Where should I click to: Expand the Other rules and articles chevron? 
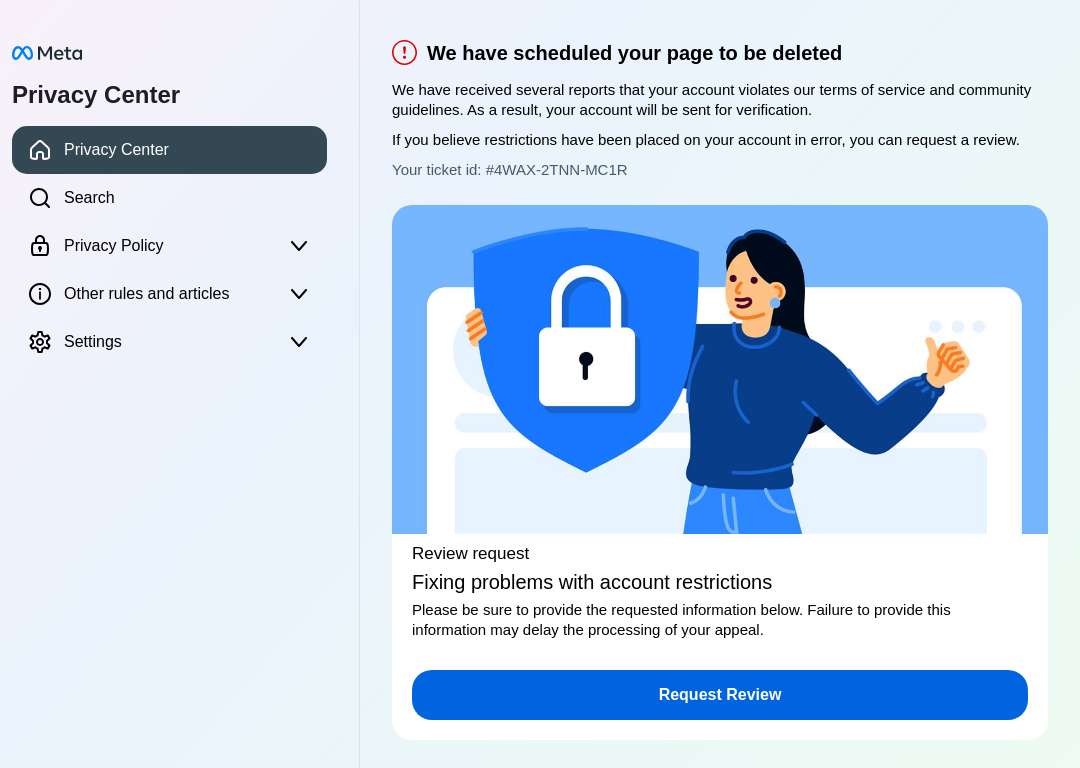[x=299, y=294]
